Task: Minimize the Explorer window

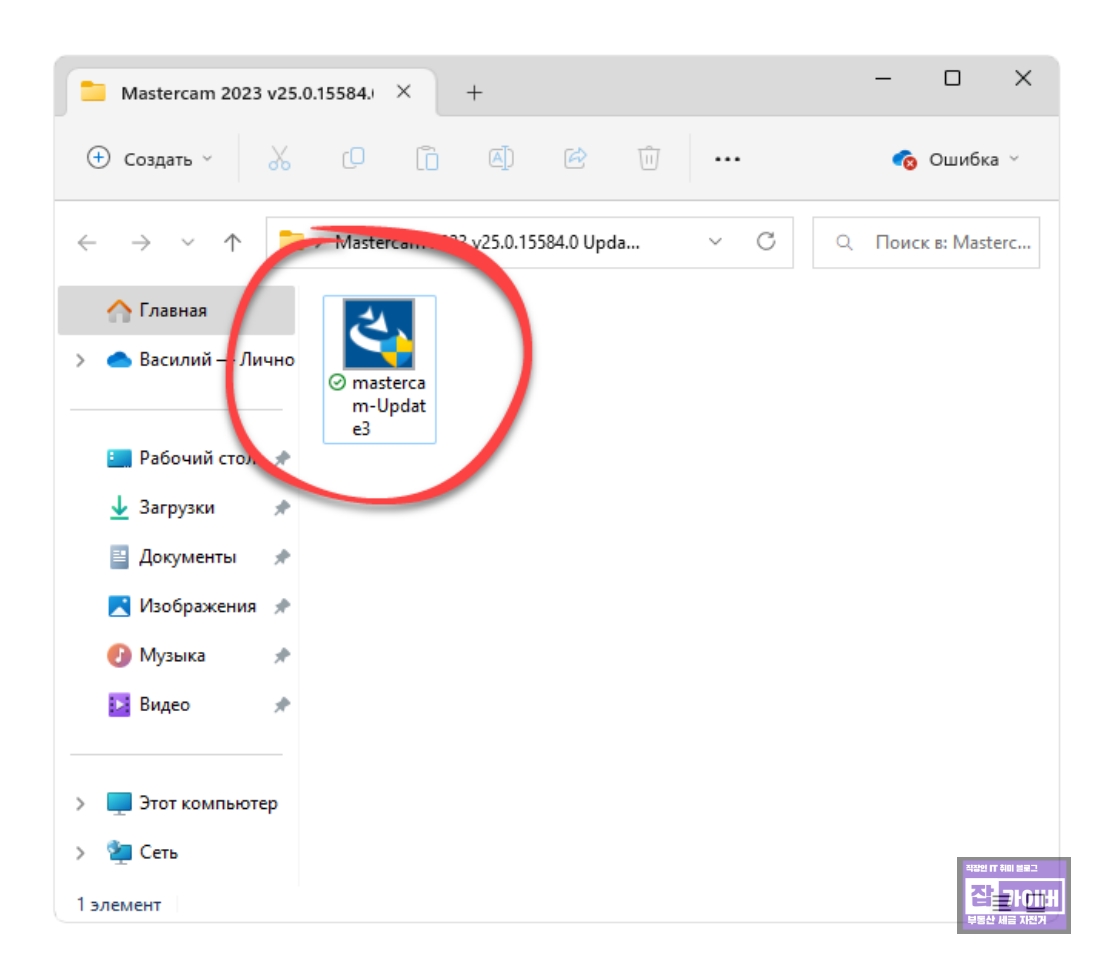Action: coord(883,78)
